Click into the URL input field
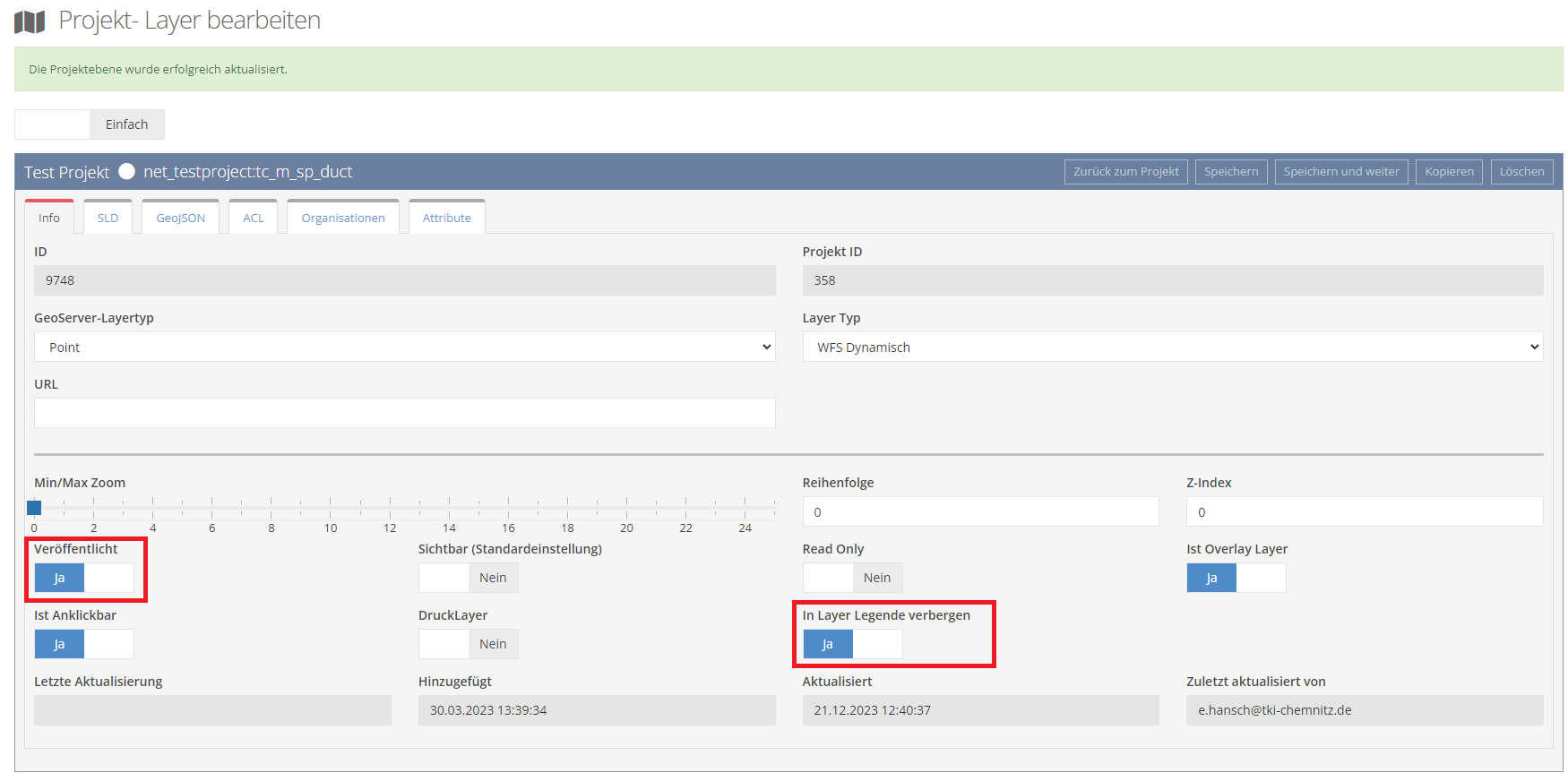This screenshot has height=781, width=1568. (404, 413)
